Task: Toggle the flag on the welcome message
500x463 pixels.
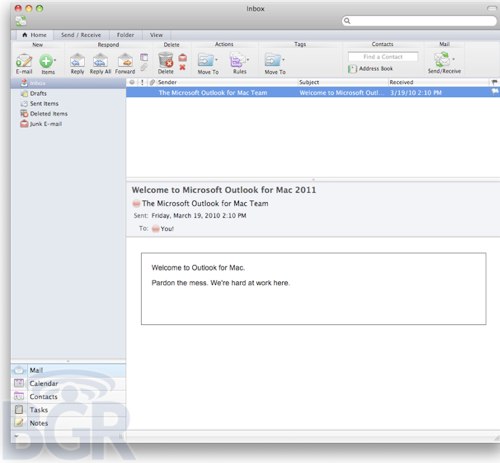Action: 495,92
